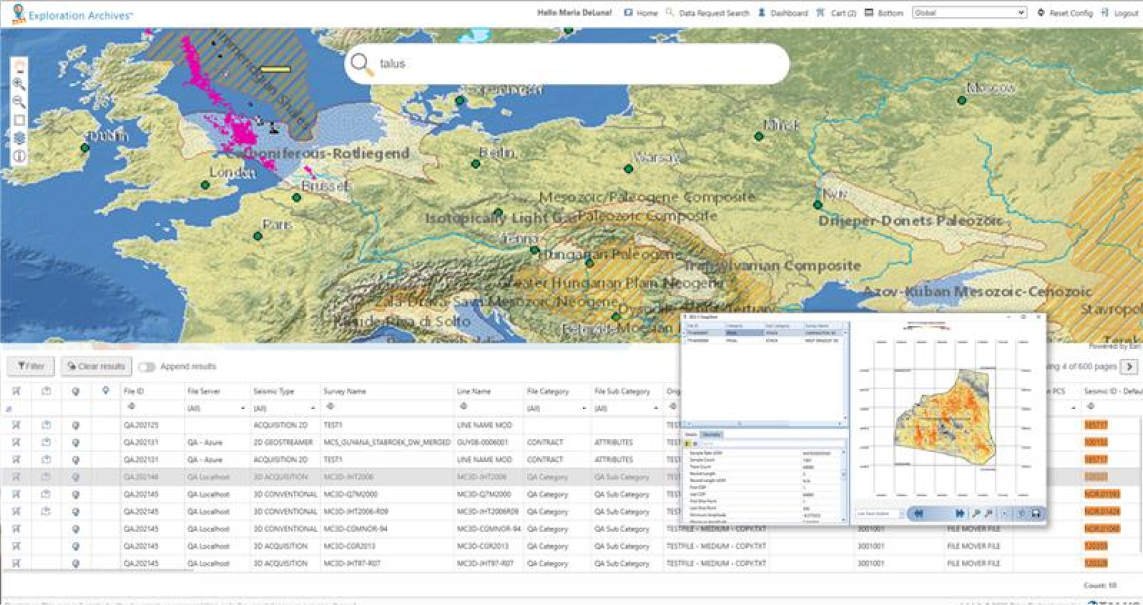Go to next results page arrow
The width and height of the screenshot is (1143, 605).
click(1128, 367)
